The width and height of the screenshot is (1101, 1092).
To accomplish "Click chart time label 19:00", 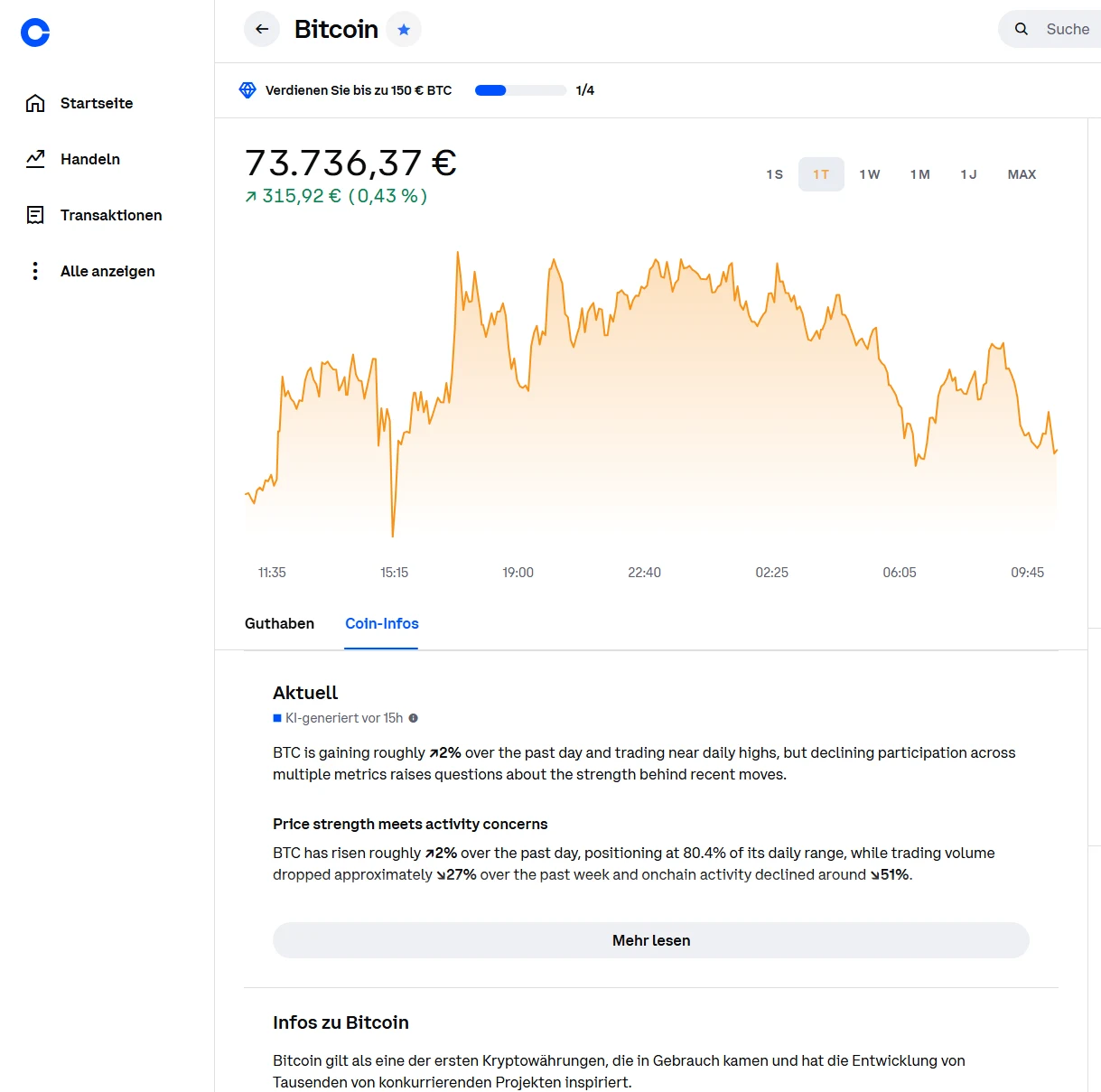I will click(x=518, y=573).
